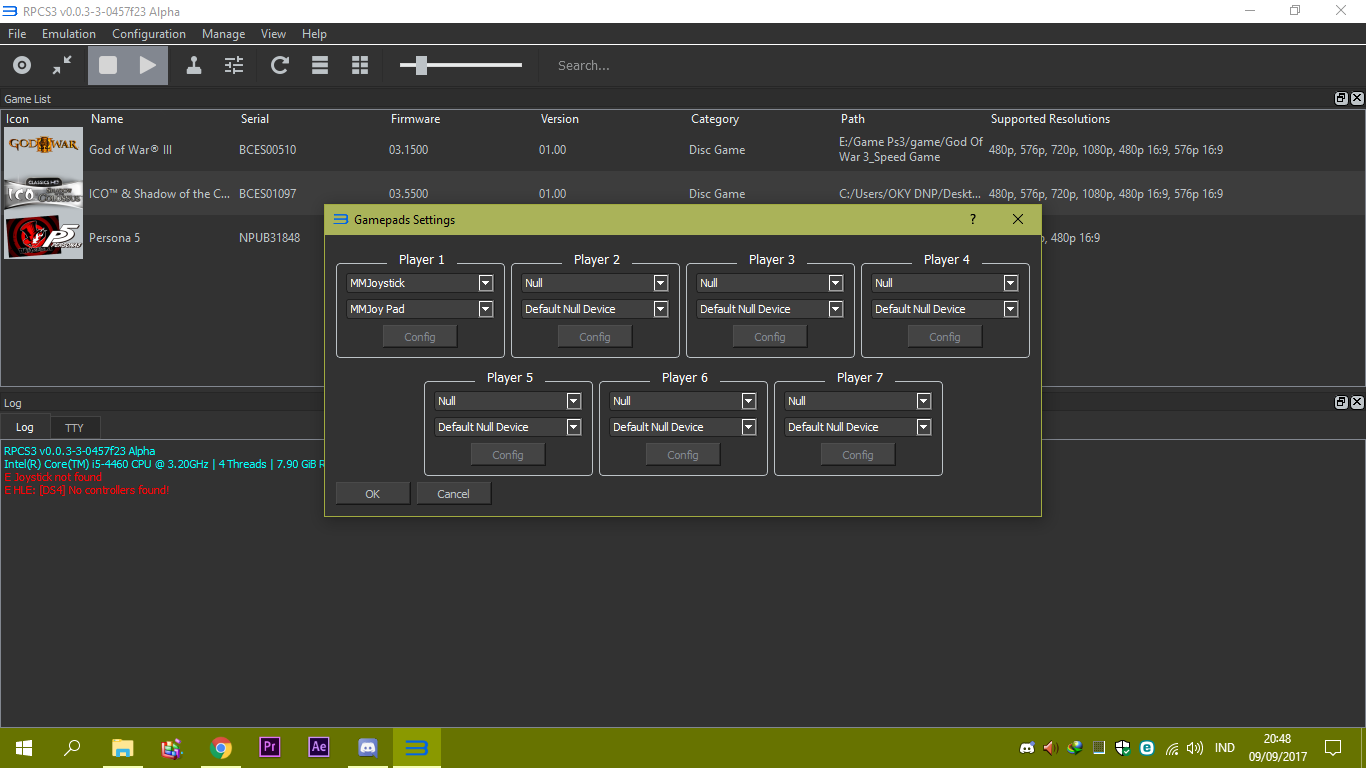Open the settings sliders toolbar icon
Image resolution: width=1366 pixels, height=768 pixels.
(x=234, y=65)
